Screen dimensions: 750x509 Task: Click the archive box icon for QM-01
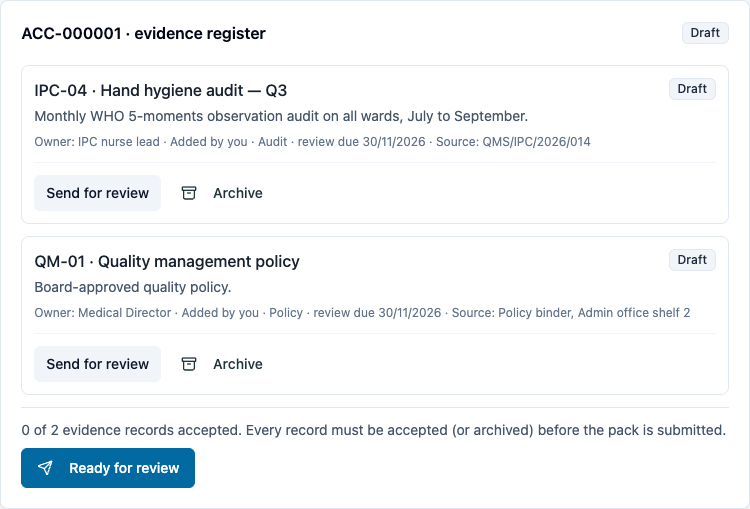pos(189,364)
